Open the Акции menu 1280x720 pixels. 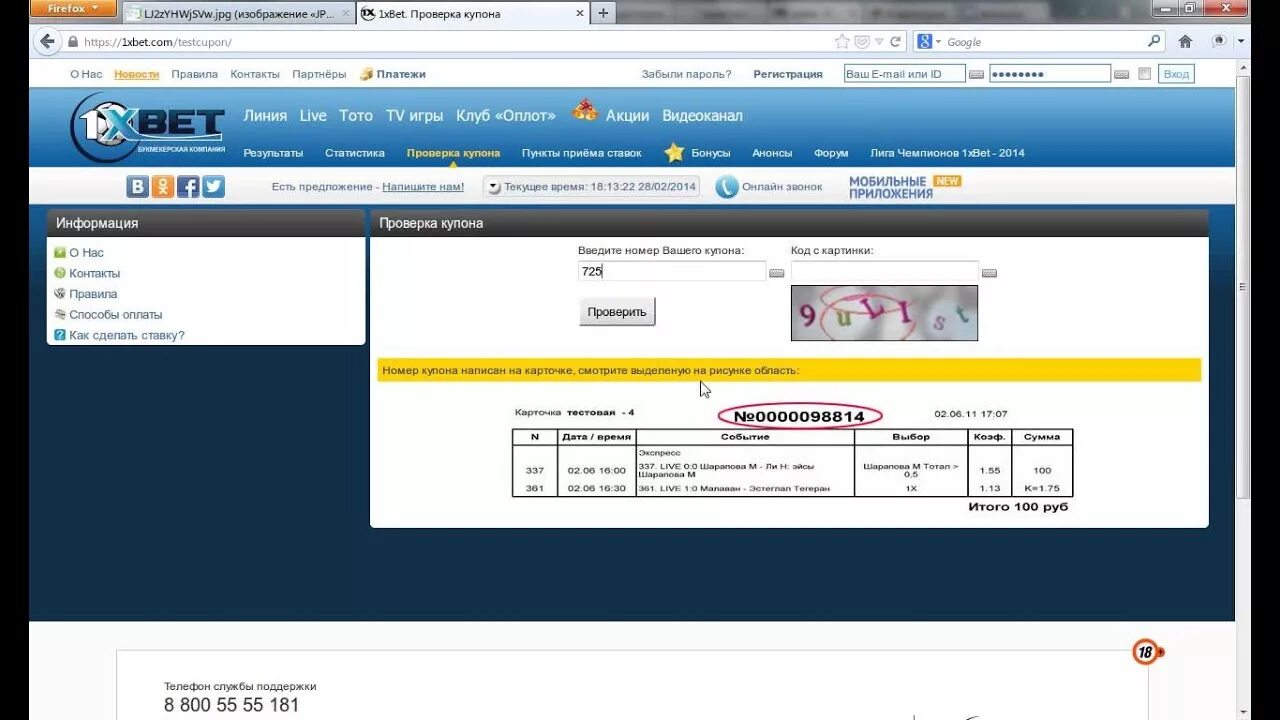point(627,116)
